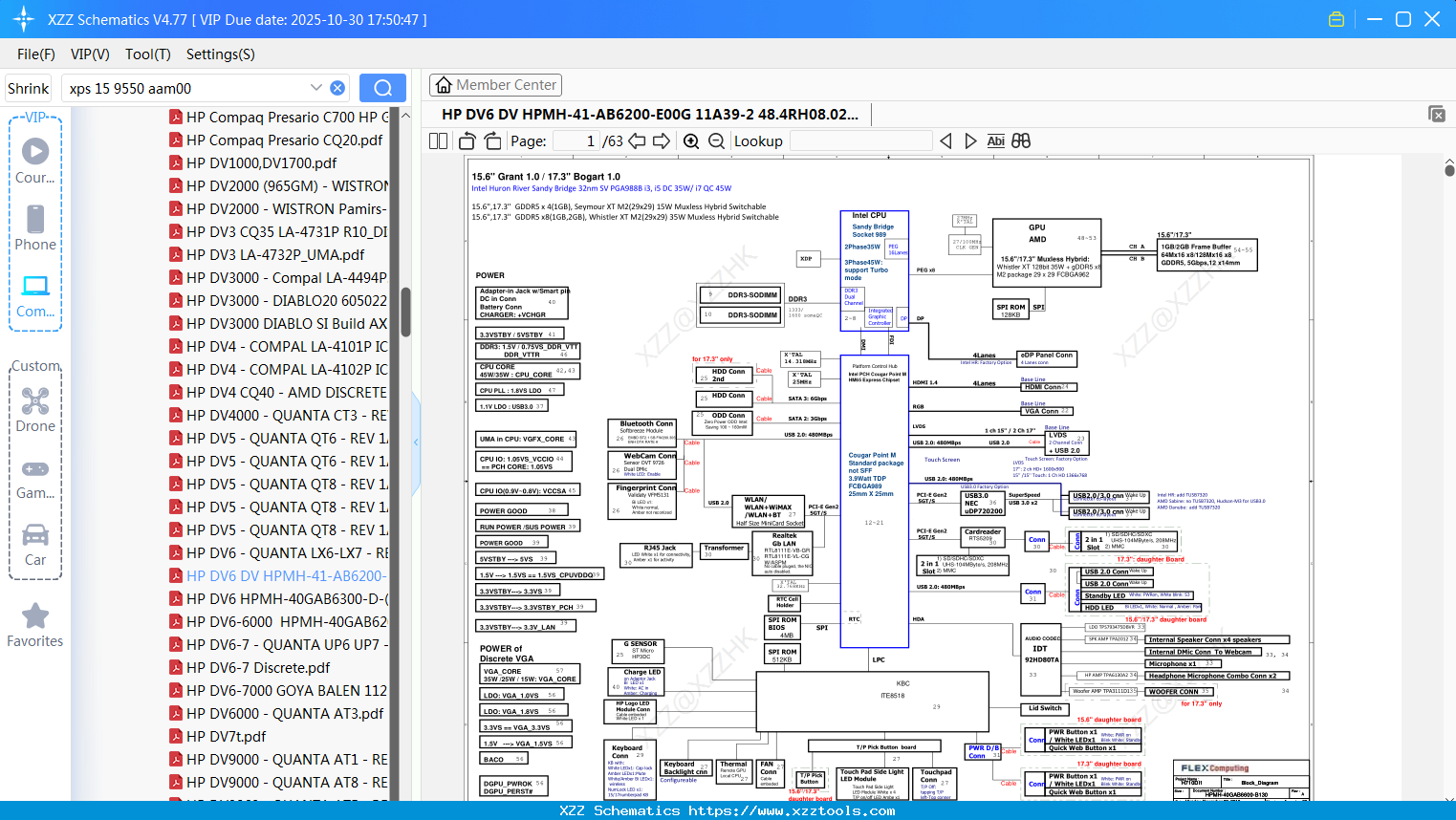Select HP DV6-6000 HPMH-40GAB62 file
1456x820 pixels.
278,621
